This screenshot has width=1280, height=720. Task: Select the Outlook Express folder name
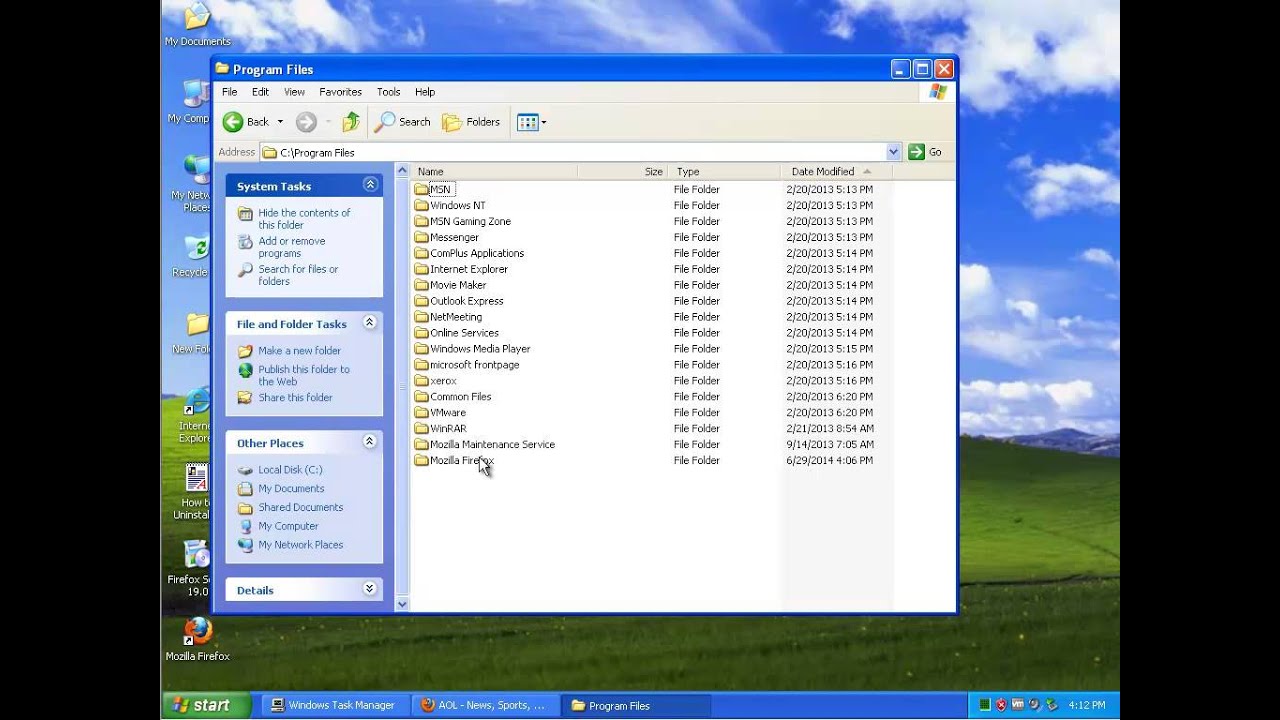click(466, 301)
